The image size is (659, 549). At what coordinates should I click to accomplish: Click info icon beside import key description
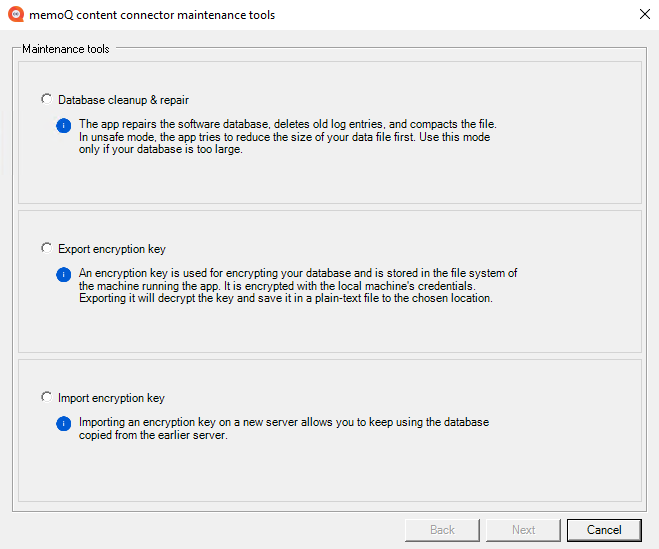click(63, 423)
